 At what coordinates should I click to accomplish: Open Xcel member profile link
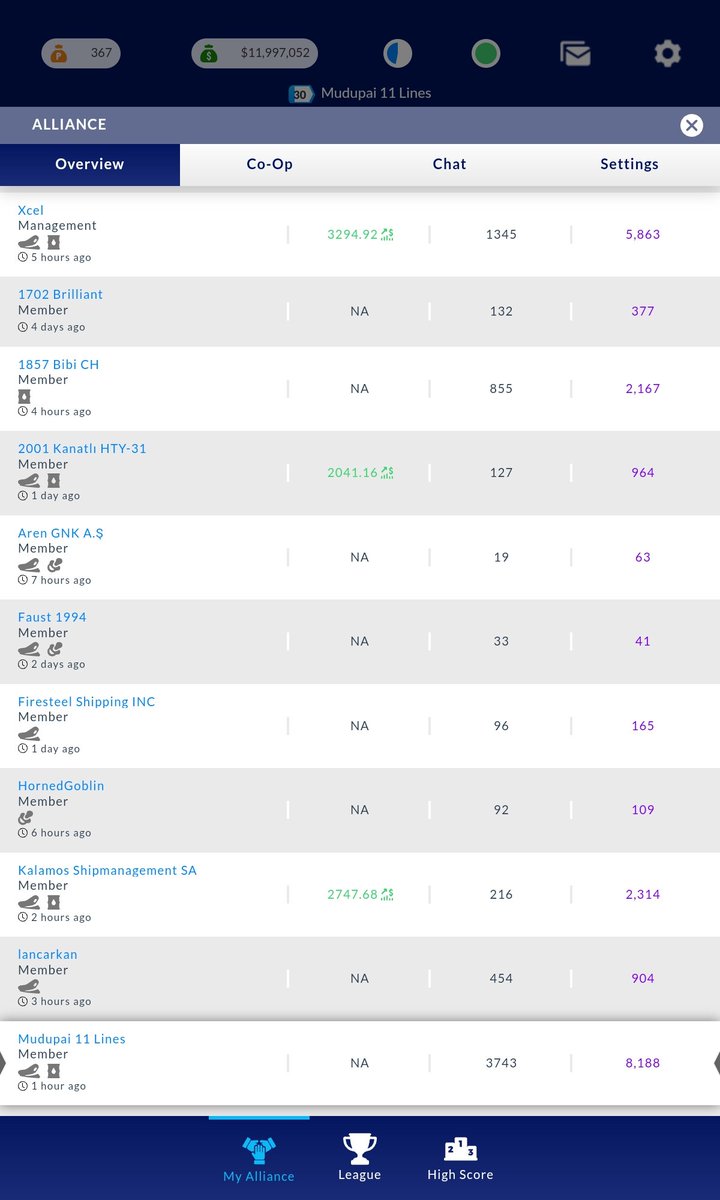click(31, 210)
